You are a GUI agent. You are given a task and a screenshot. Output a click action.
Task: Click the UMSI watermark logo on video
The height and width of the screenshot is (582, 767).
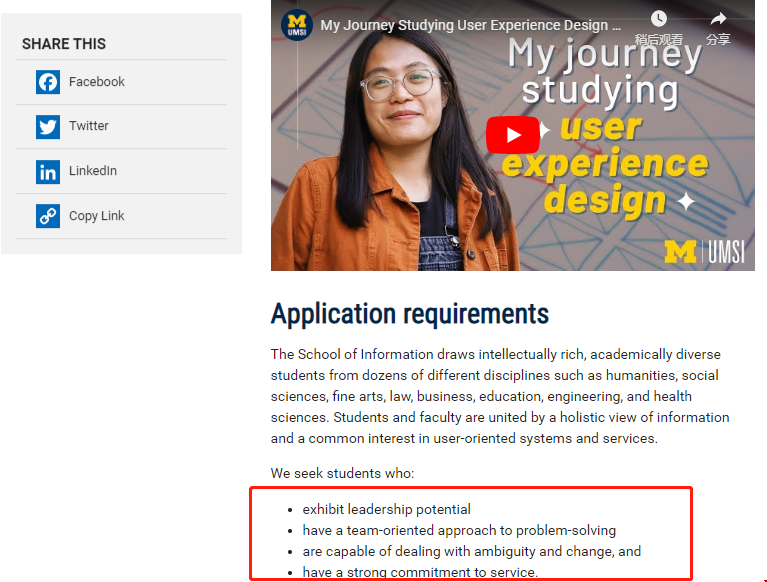click(x=704, y=252)
